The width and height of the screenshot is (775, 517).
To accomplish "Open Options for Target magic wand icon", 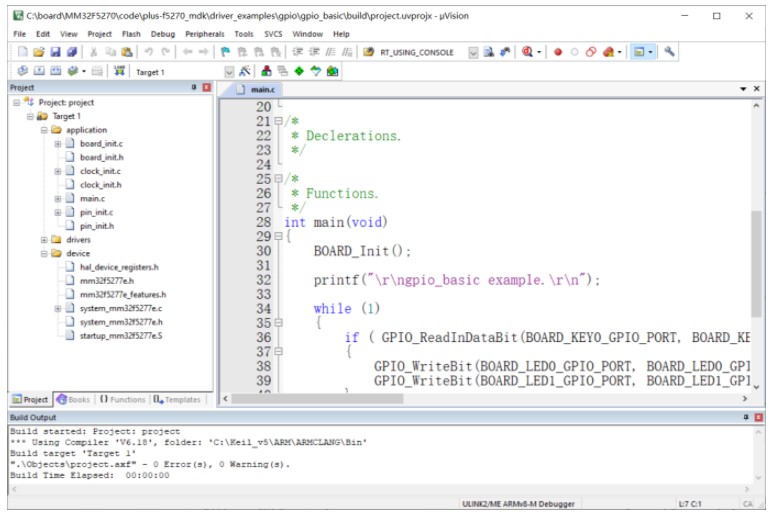I will tap(244, 71).
